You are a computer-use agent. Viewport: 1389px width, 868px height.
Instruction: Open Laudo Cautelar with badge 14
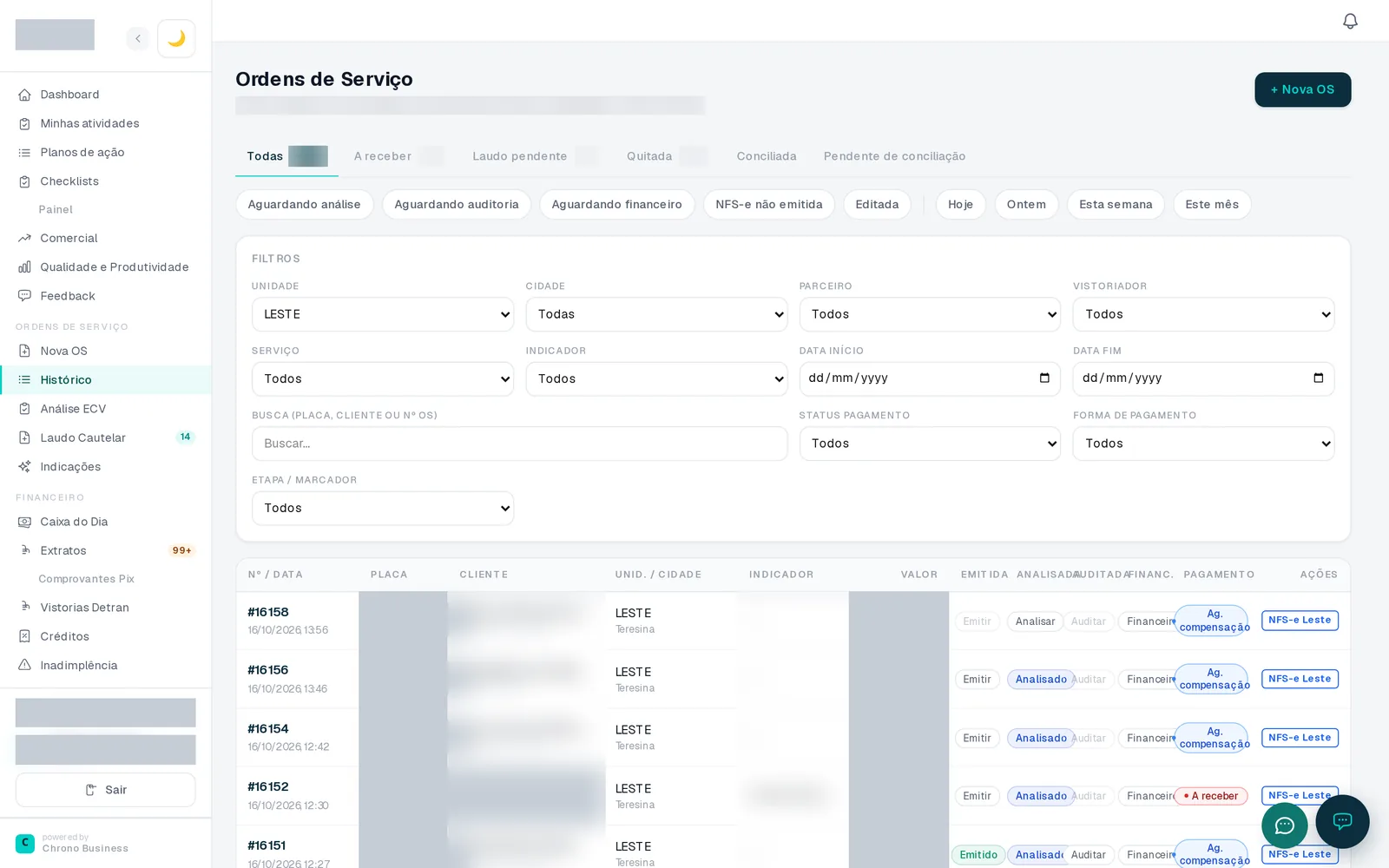pyautogui.click(x=105, y=437)
